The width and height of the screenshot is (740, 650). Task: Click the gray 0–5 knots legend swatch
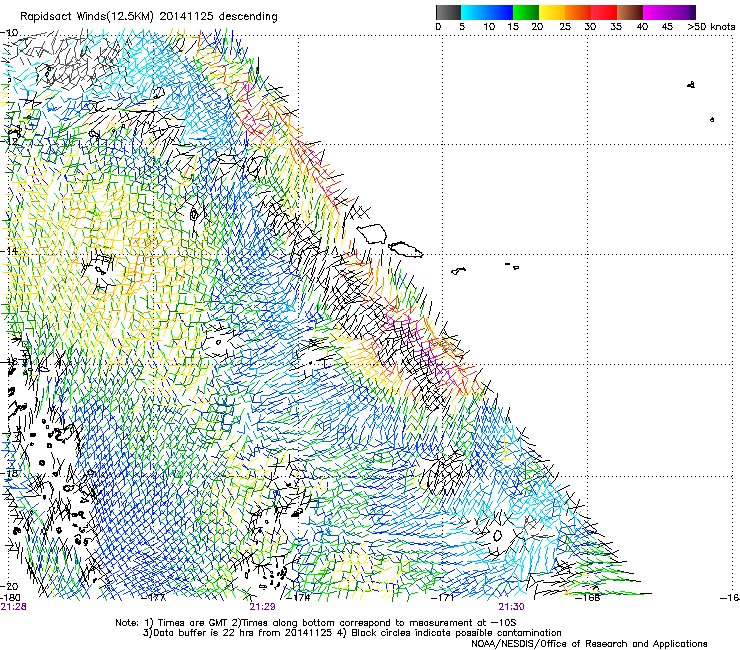[x=448, y=12]
